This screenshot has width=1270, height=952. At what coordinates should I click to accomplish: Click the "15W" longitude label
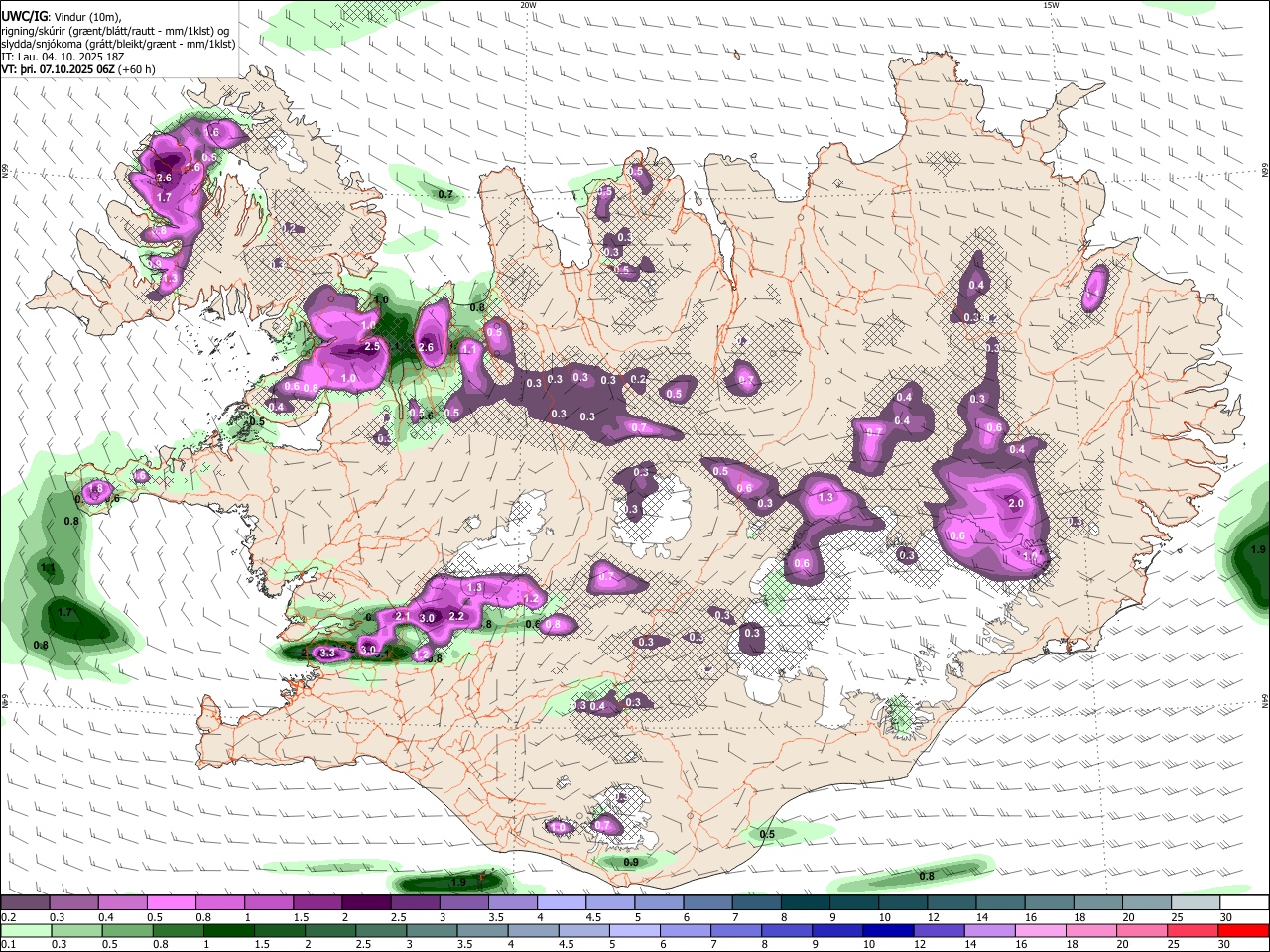(x=1051, y=5)
